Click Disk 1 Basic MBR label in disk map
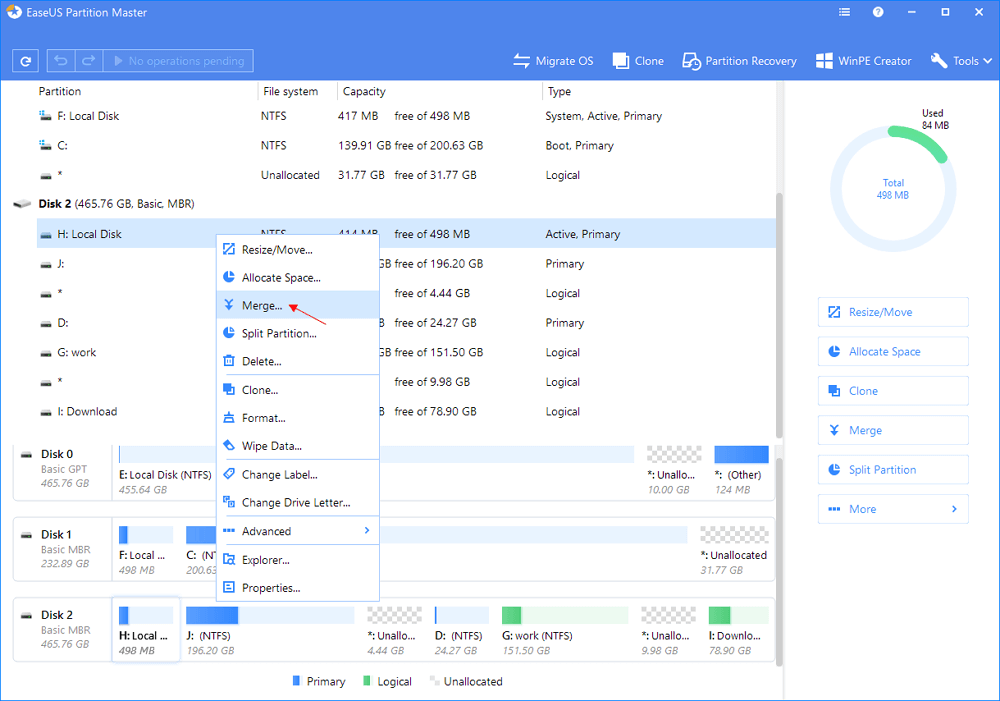 (x=63, y=549)
